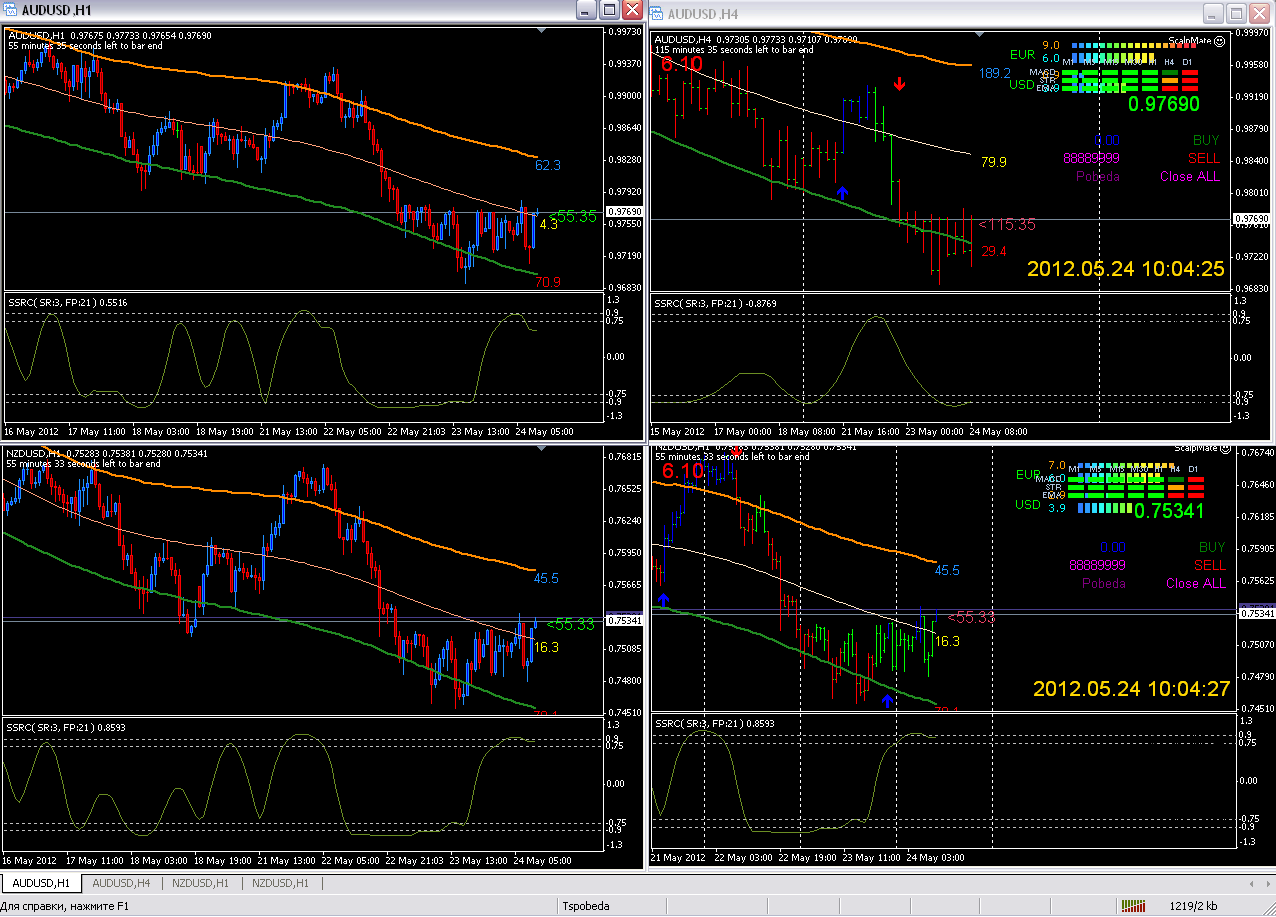Switch to the AUDUSD,H1 chart tab
Viewport: 1276px width, 917px height.
coord(41,883)
